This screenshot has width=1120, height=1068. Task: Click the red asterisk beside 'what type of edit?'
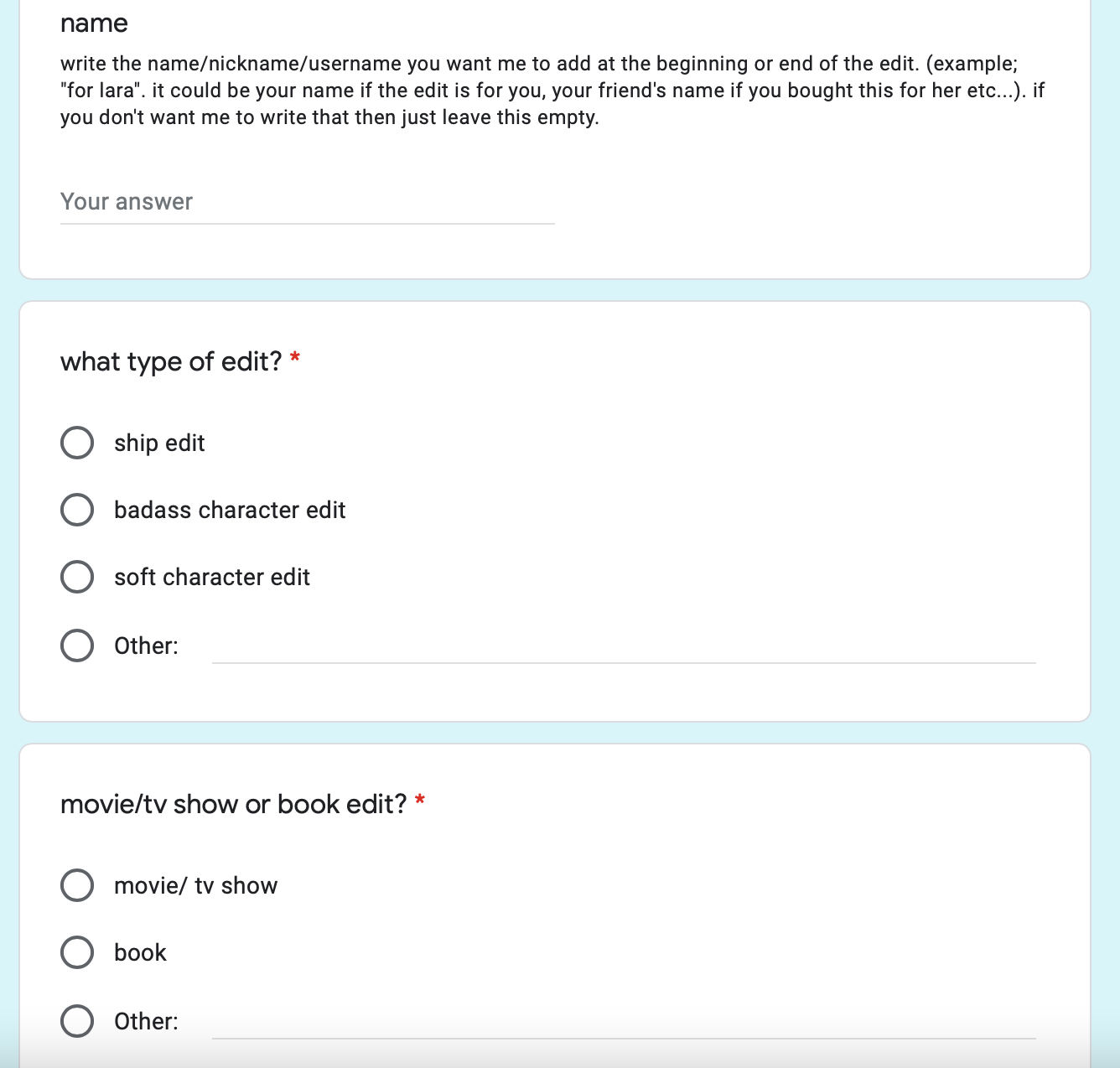(295, 359)
